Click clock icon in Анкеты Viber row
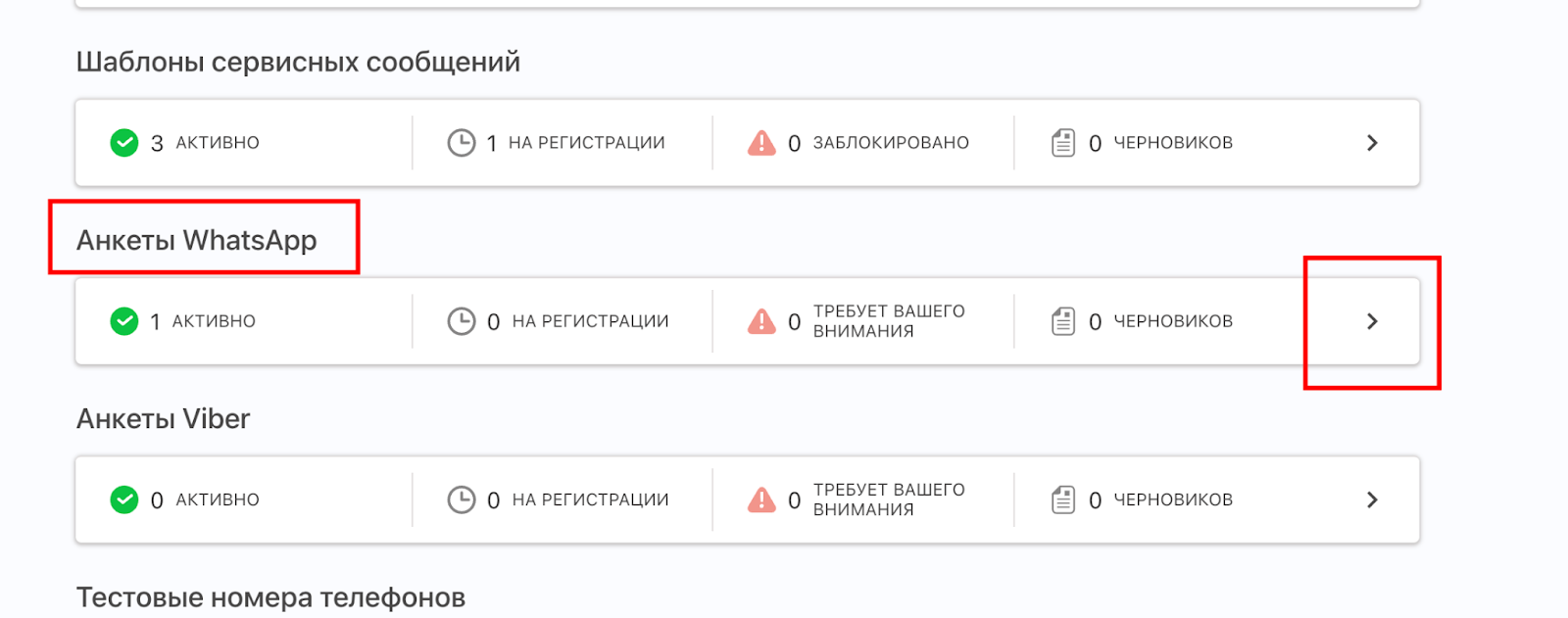 462,499
